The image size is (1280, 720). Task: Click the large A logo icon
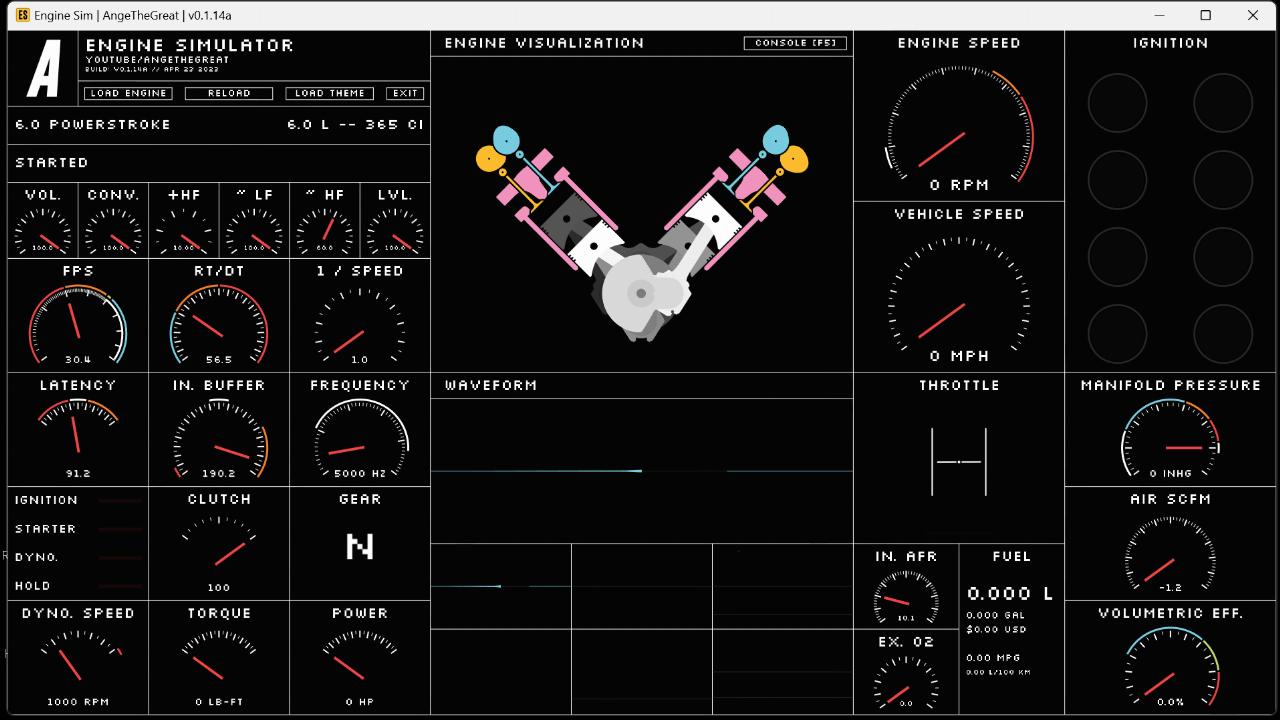44,69
